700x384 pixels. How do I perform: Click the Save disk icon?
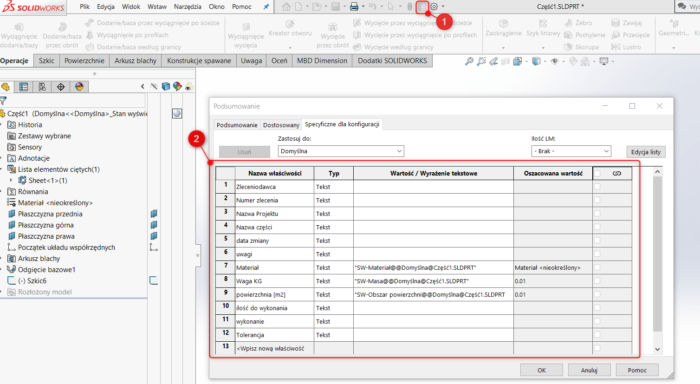[335, 7]
